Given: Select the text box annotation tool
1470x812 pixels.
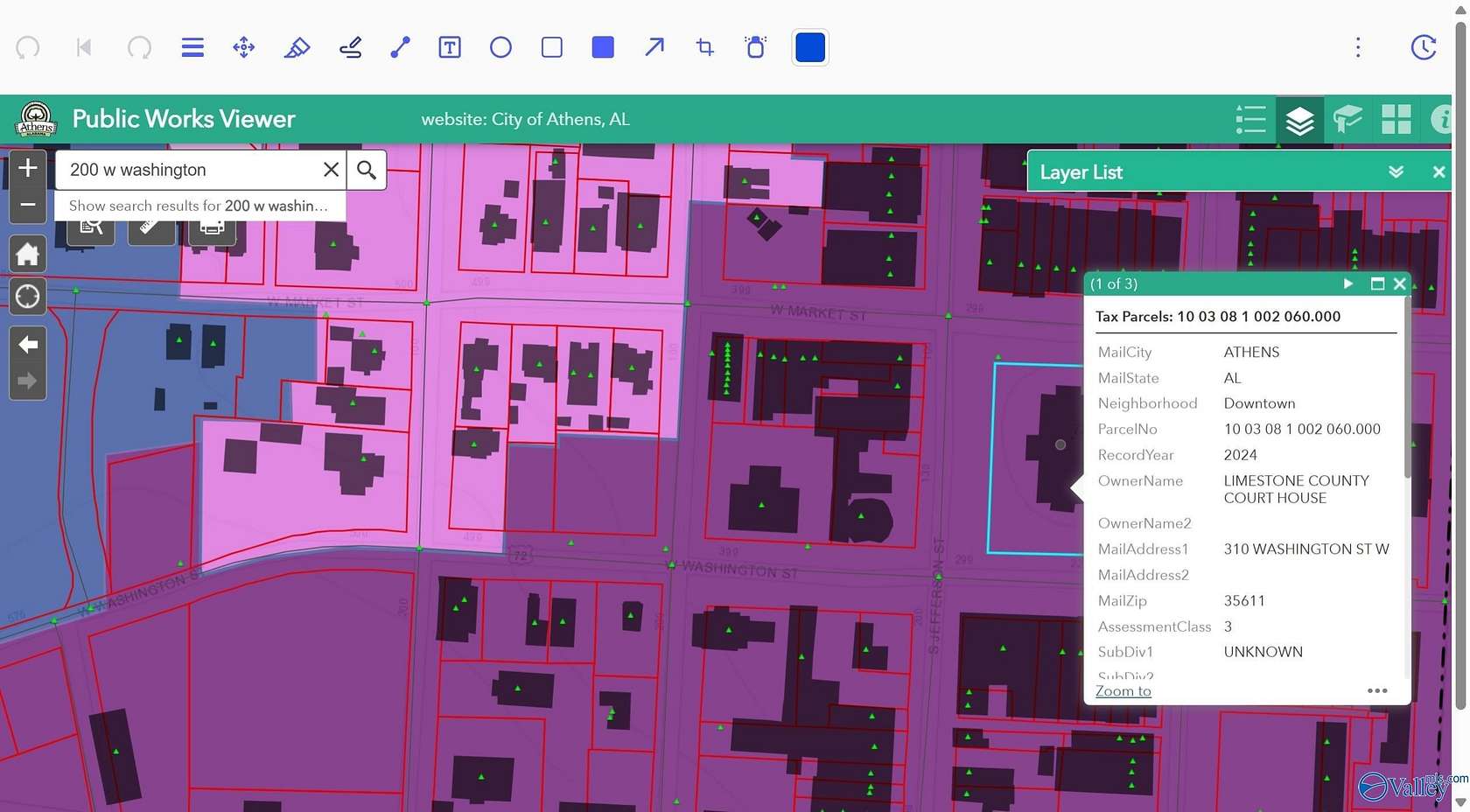Looking at the screenshot, I should coord(449,47).
